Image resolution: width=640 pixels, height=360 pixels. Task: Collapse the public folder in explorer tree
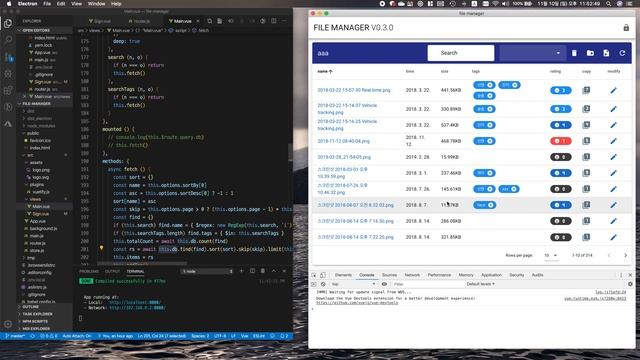[33, 133]
